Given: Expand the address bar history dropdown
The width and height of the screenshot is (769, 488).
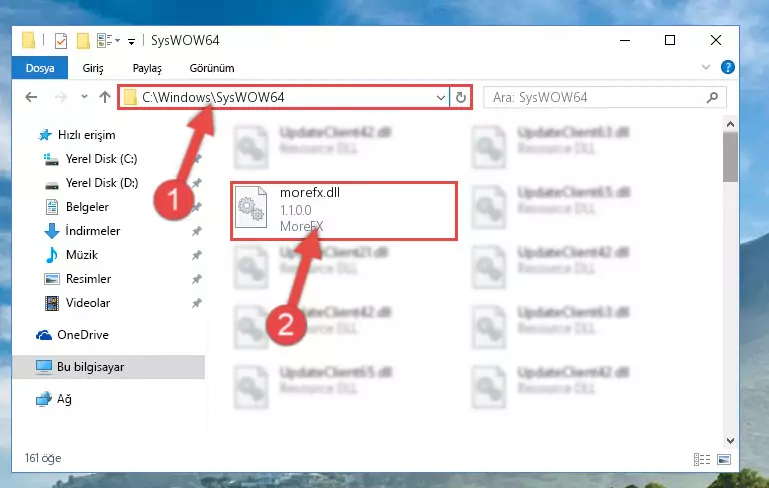Looking at the screenshot, I should pos(440,97).
